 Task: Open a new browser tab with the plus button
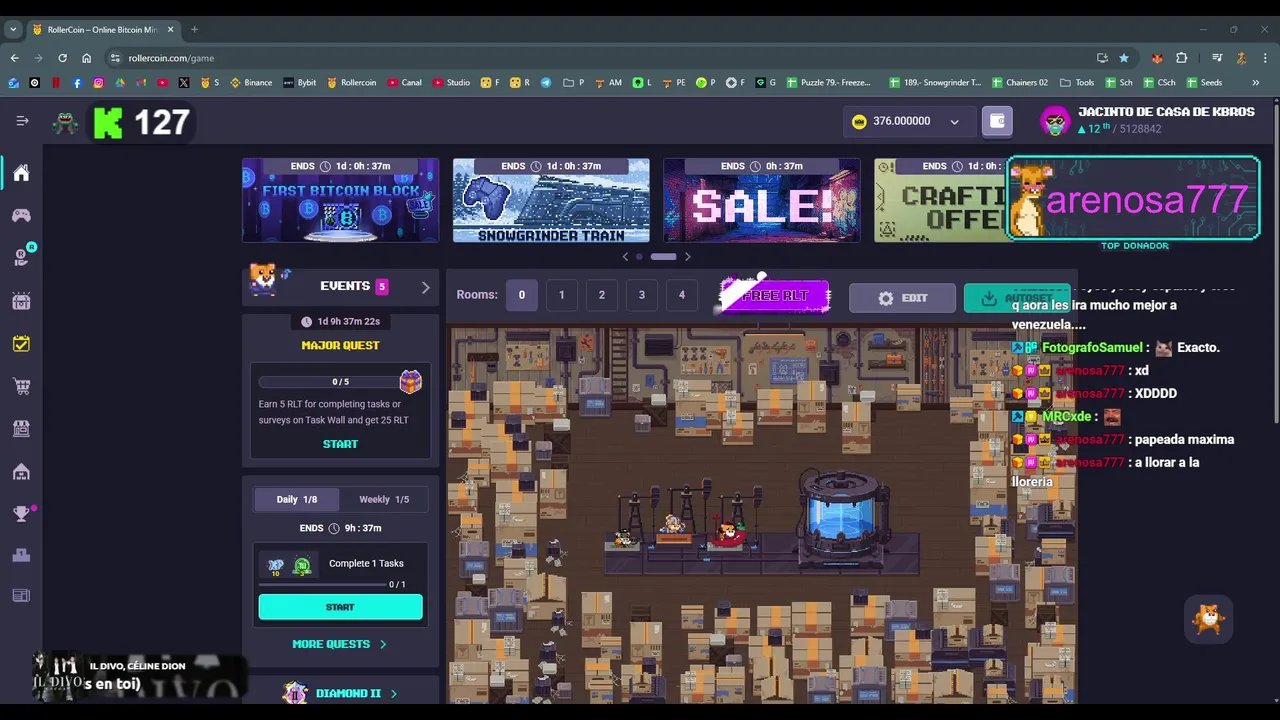pos(194,30)
